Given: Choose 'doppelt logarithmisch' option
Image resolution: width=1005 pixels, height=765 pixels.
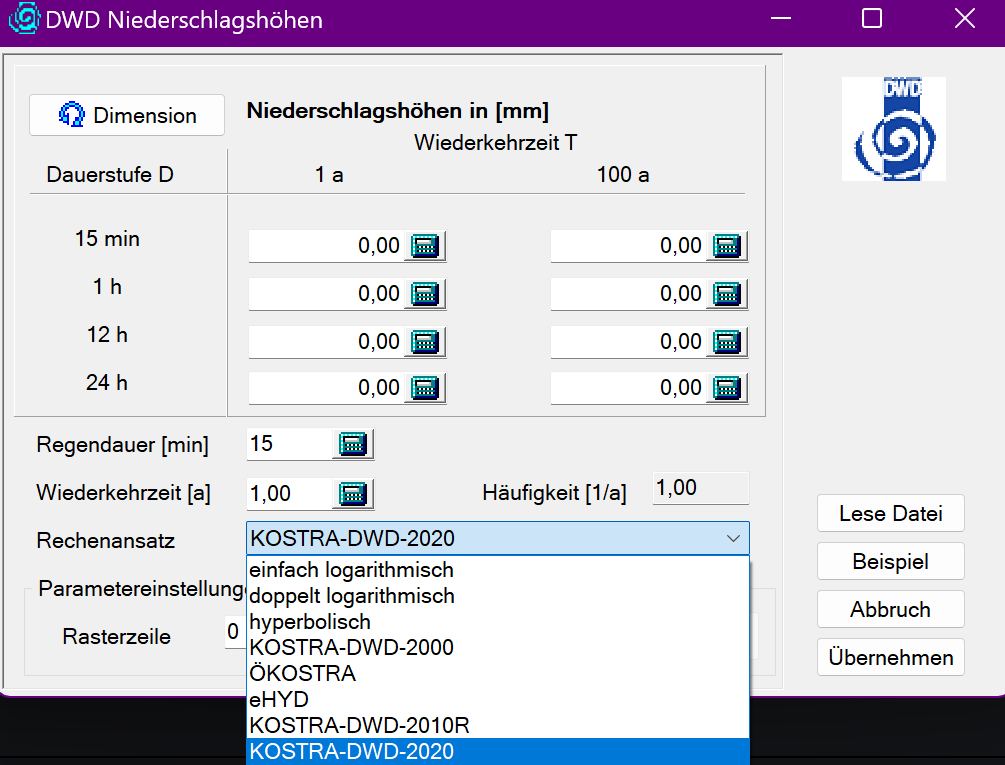Looking at the screenshot, I should (352, 596).
